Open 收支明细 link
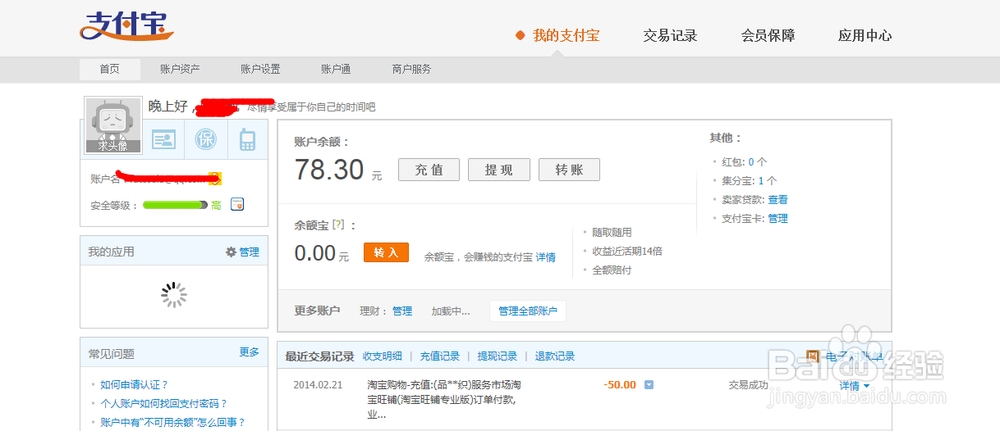 coord(382,356)
